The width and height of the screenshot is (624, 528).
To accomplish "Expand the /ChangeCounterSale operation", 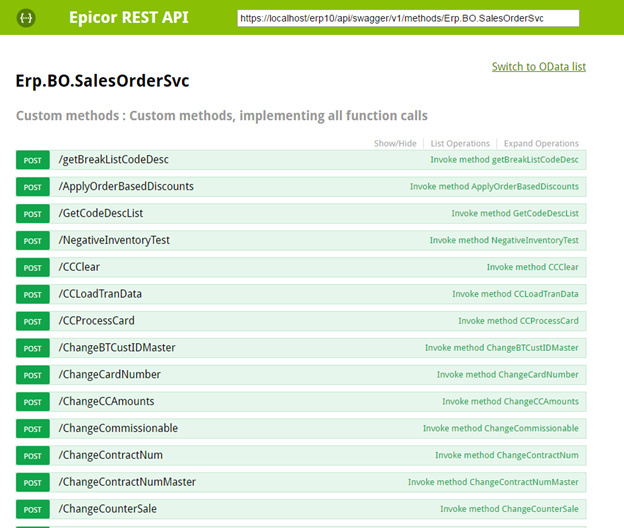I will [x=107, y=509].
